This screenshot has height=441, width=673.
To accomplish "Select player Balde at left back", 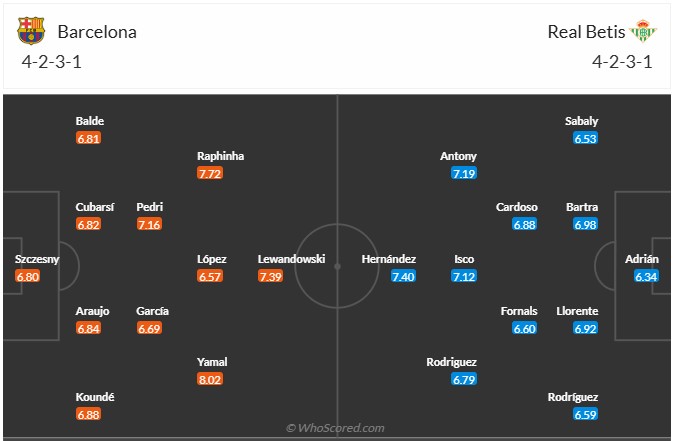I will pos(90,121).
